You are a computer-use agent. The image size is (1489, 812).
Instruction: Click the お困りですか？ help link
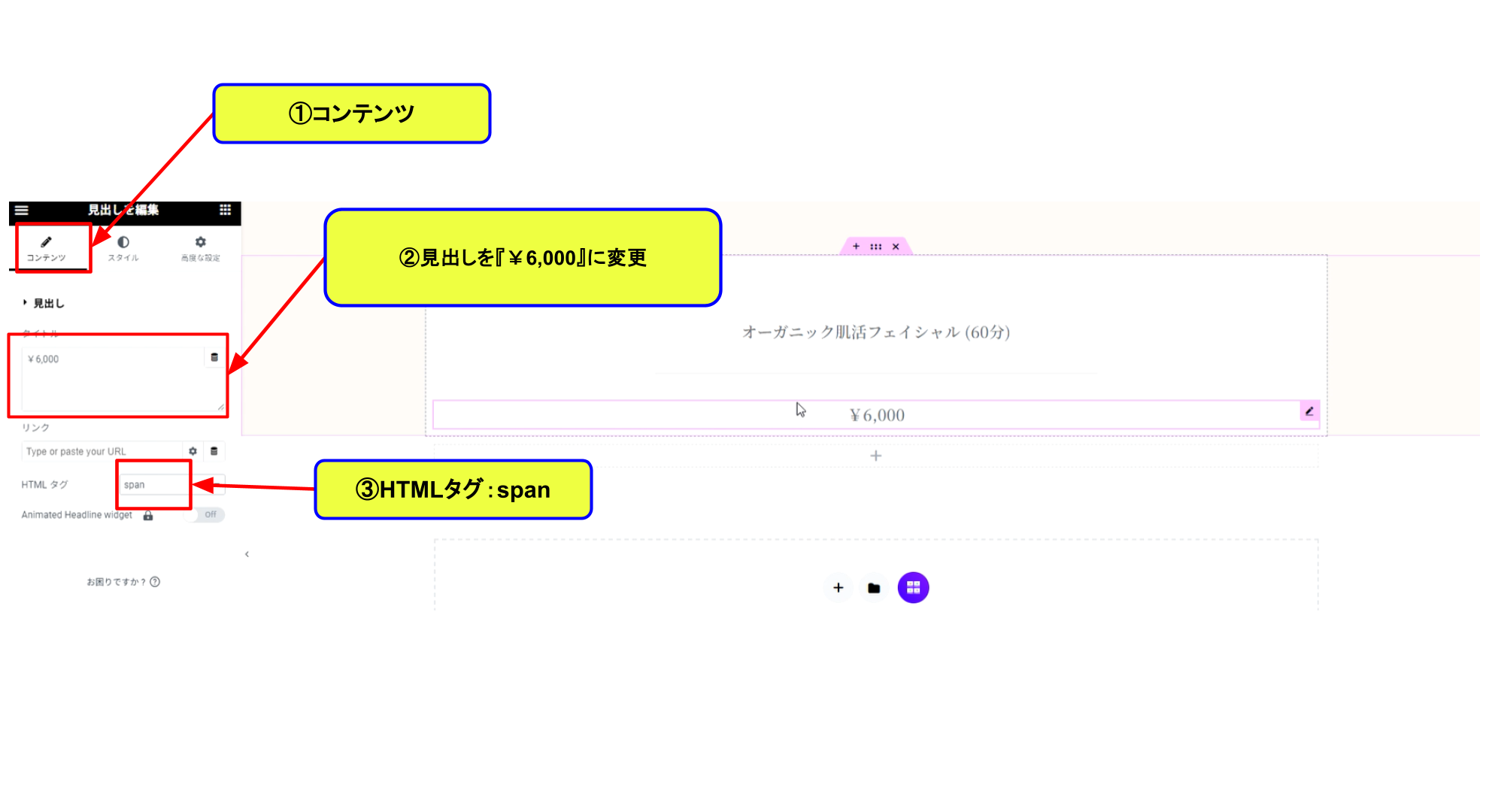(123, 582)
